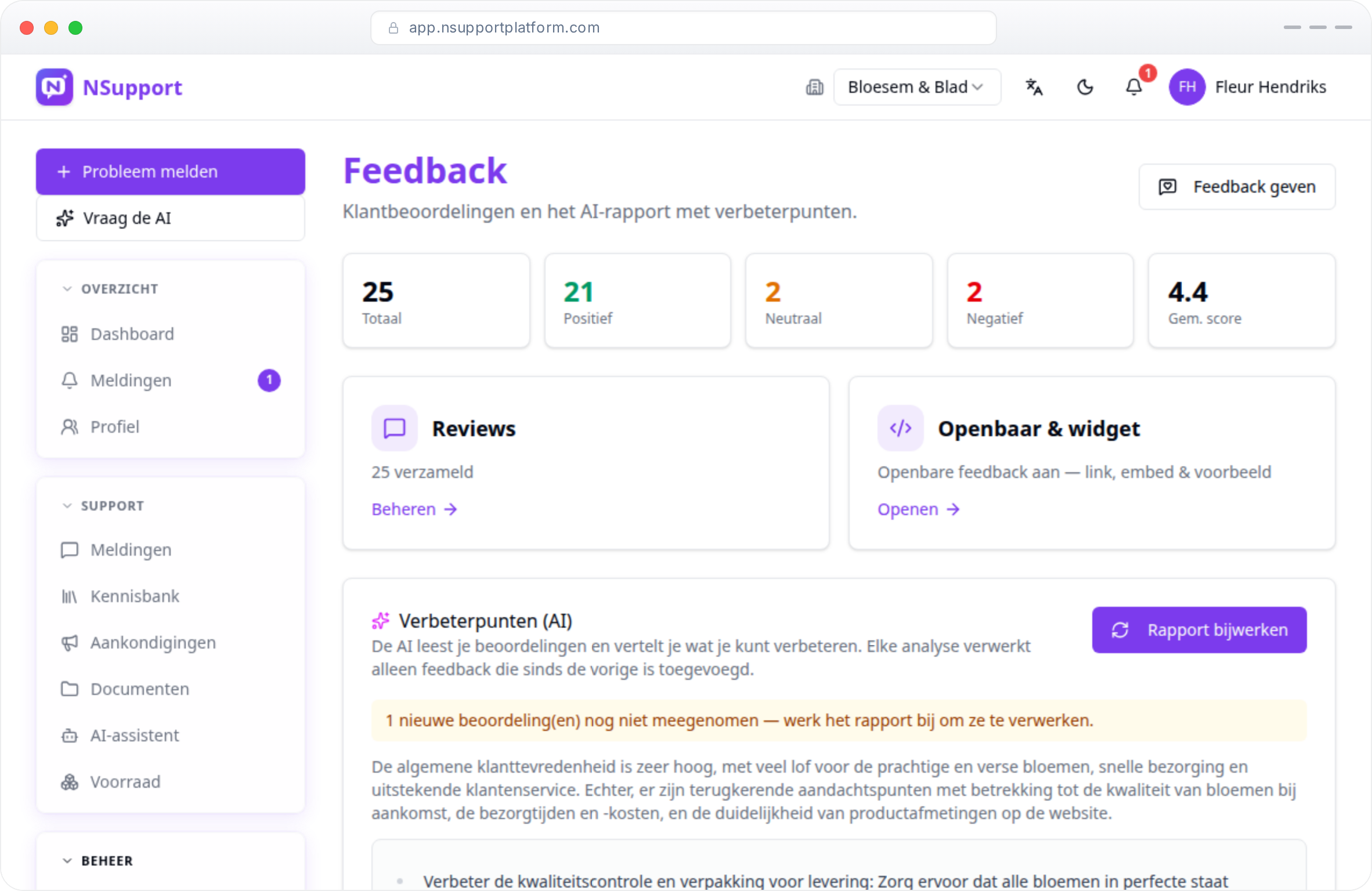Screen dimensions: 1372x891
Task: Toggle dark mode with moon icon
Action: tap(1085, 87)
